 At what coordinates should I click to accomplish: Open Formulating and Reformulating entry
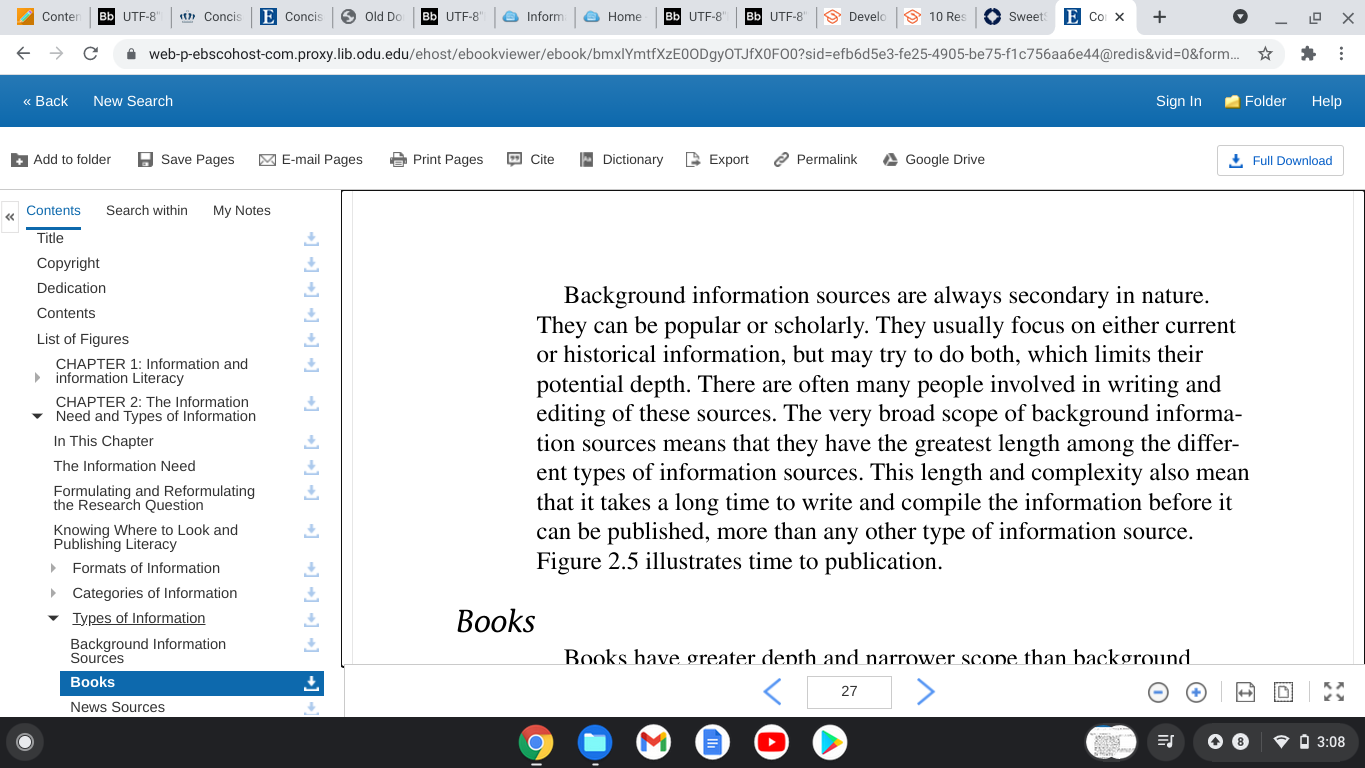(154, 498)
